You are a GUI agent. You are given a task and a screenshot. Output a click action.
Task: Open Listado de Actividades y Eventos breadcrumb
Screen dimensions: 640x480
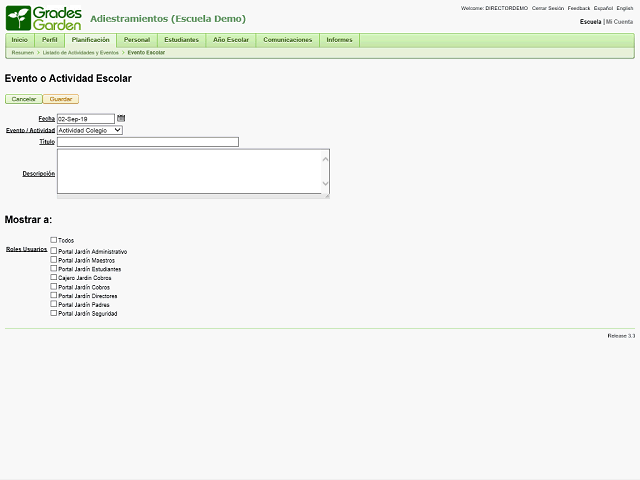click(x=80, y=52)
